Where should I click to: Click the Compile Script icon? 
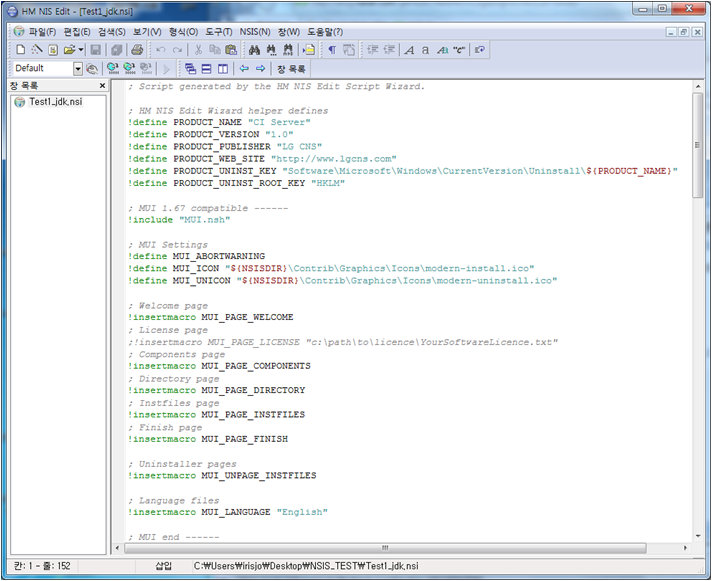[112, 68]
